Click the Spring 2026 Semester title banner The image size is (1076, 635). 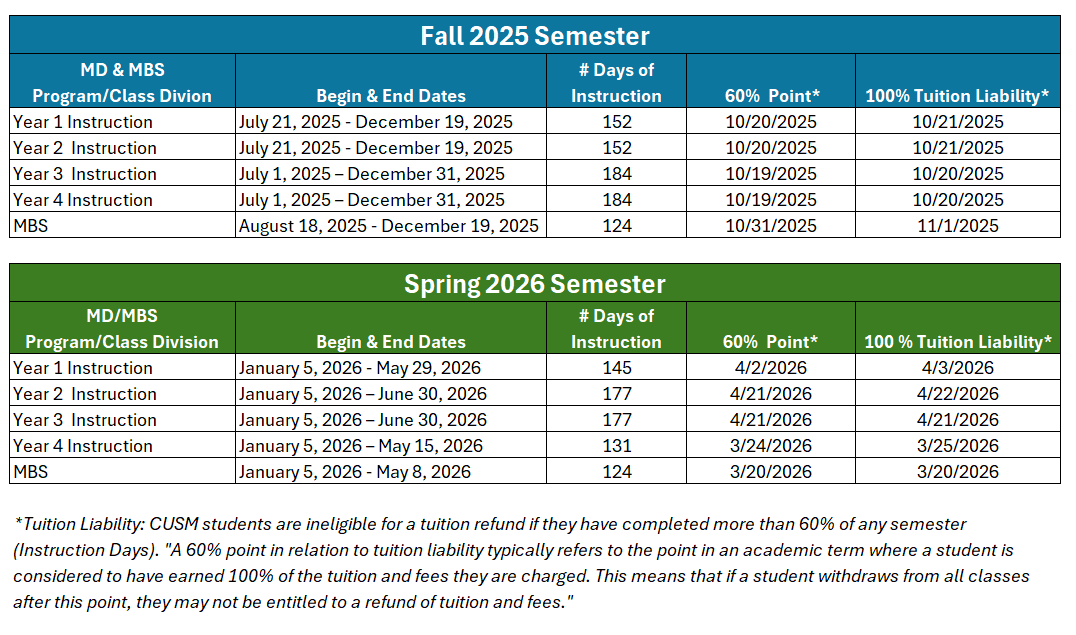click(535, 284)
